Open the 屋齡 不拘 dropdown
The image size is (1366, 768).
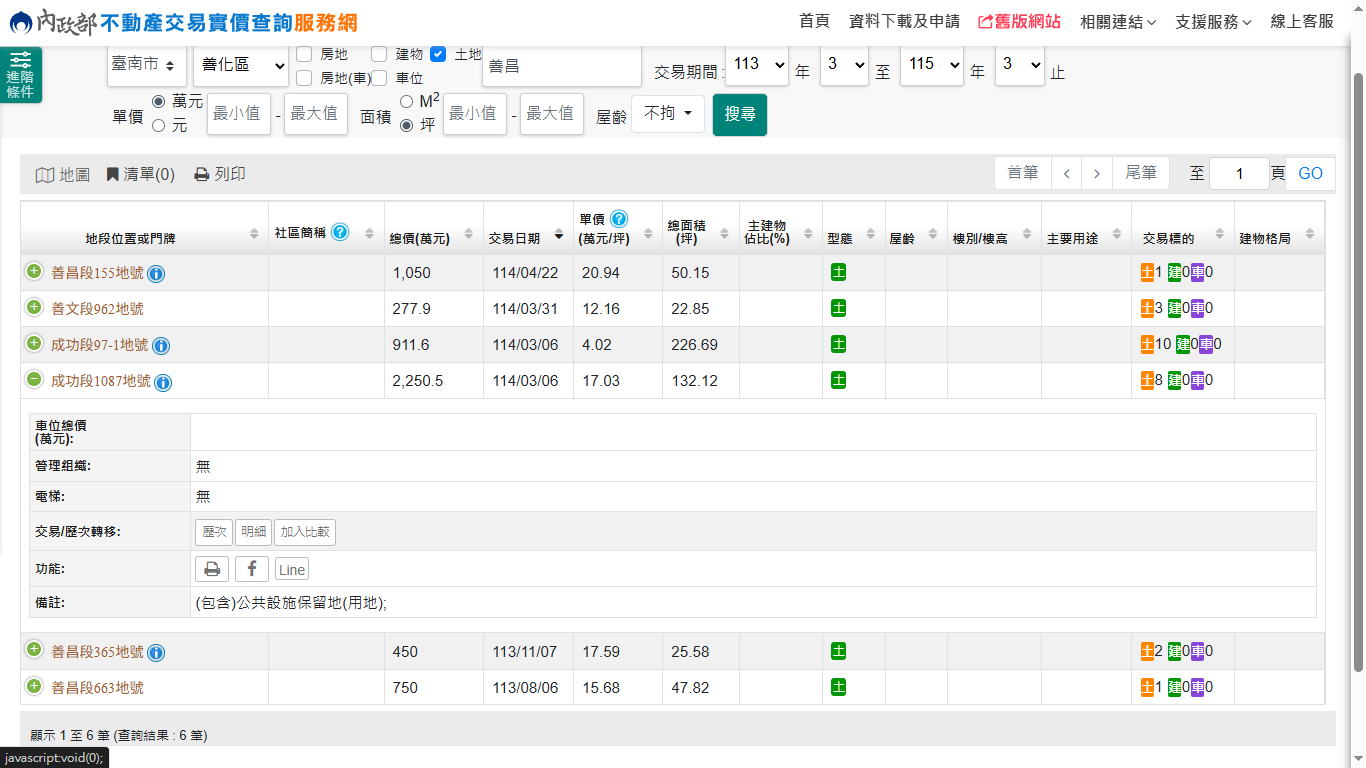pyautogui.click(x=667, y=114)
